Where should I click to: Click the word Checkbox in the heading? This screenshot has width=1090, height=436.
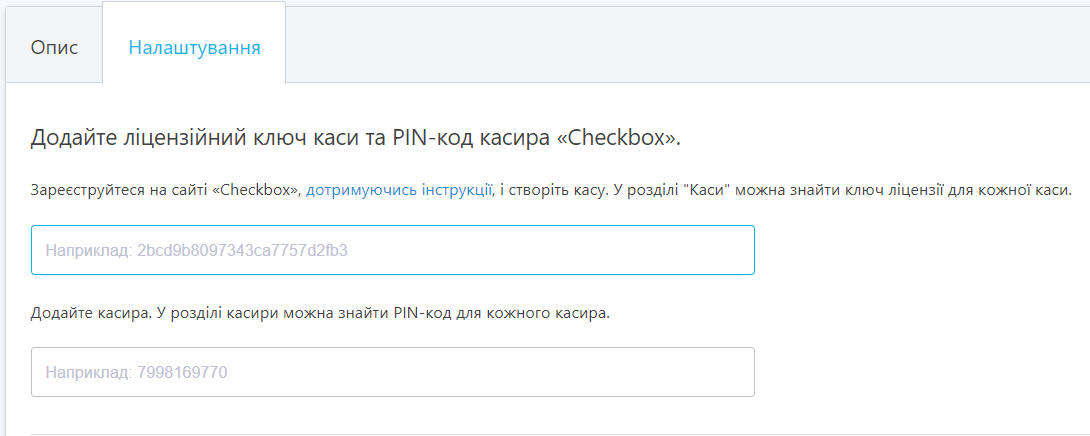click(617, 138)
